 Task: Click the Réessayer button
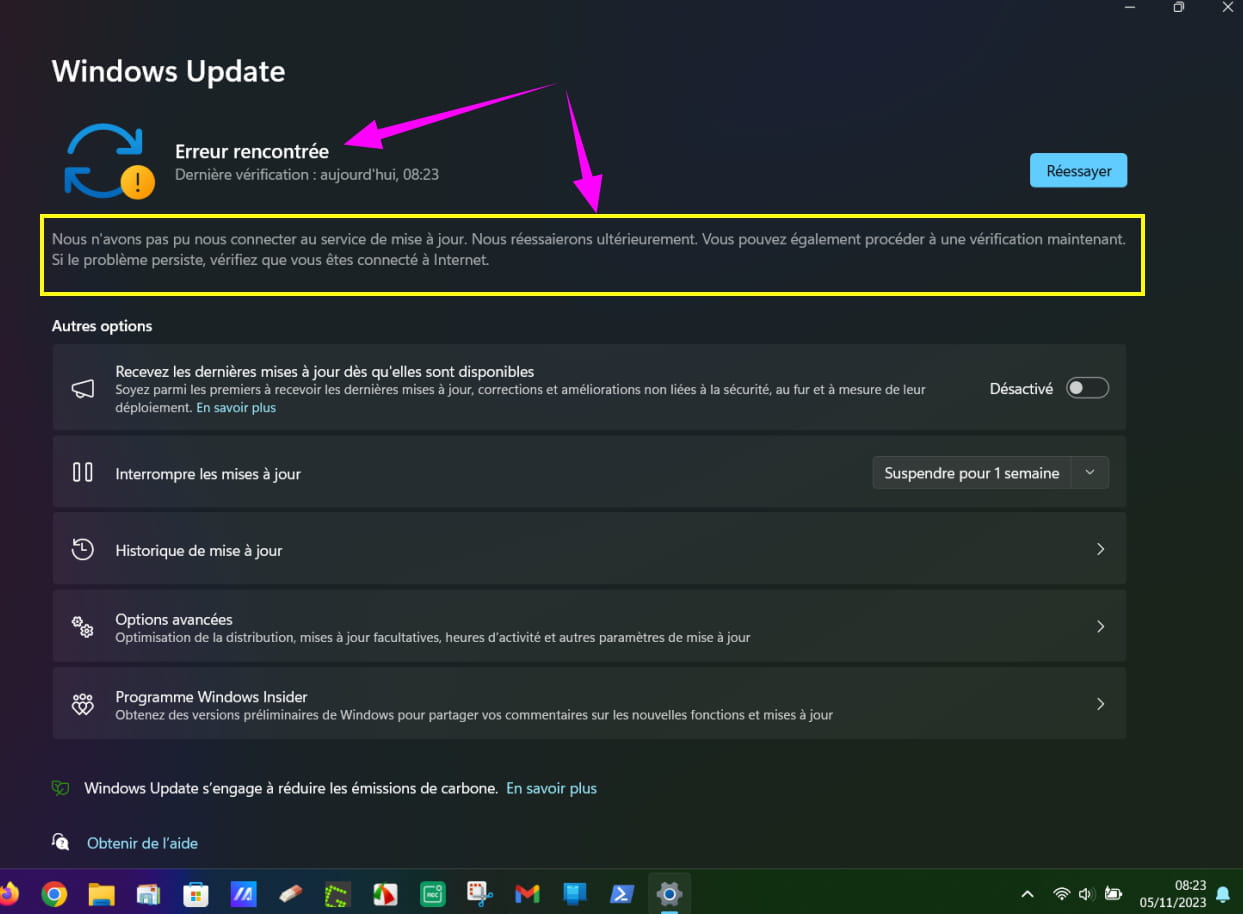click(x=1078, y=171)
